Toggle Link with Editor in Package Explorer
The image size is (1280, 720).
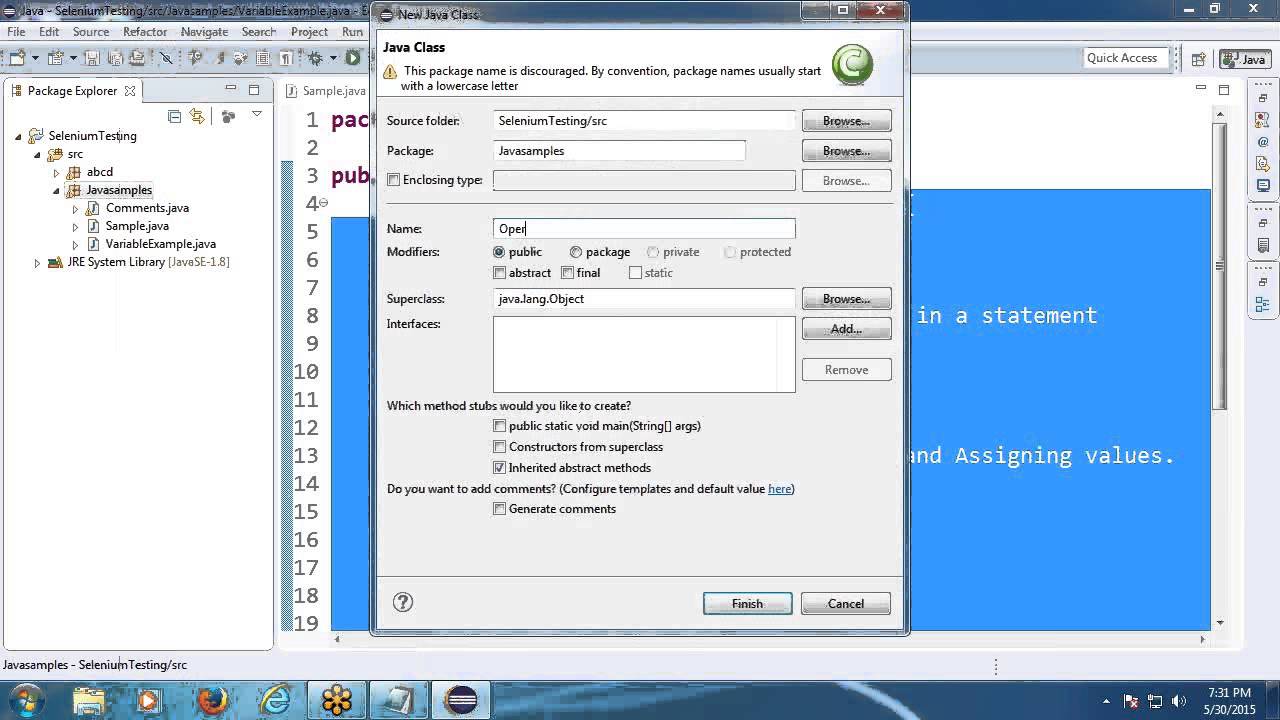(197, 116)
